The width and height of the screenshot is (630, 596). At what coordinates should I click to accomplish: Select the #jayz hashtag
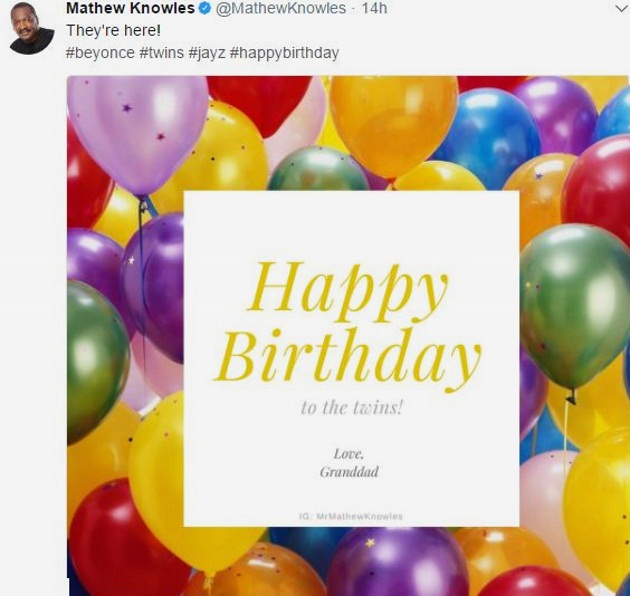[207, 53]
